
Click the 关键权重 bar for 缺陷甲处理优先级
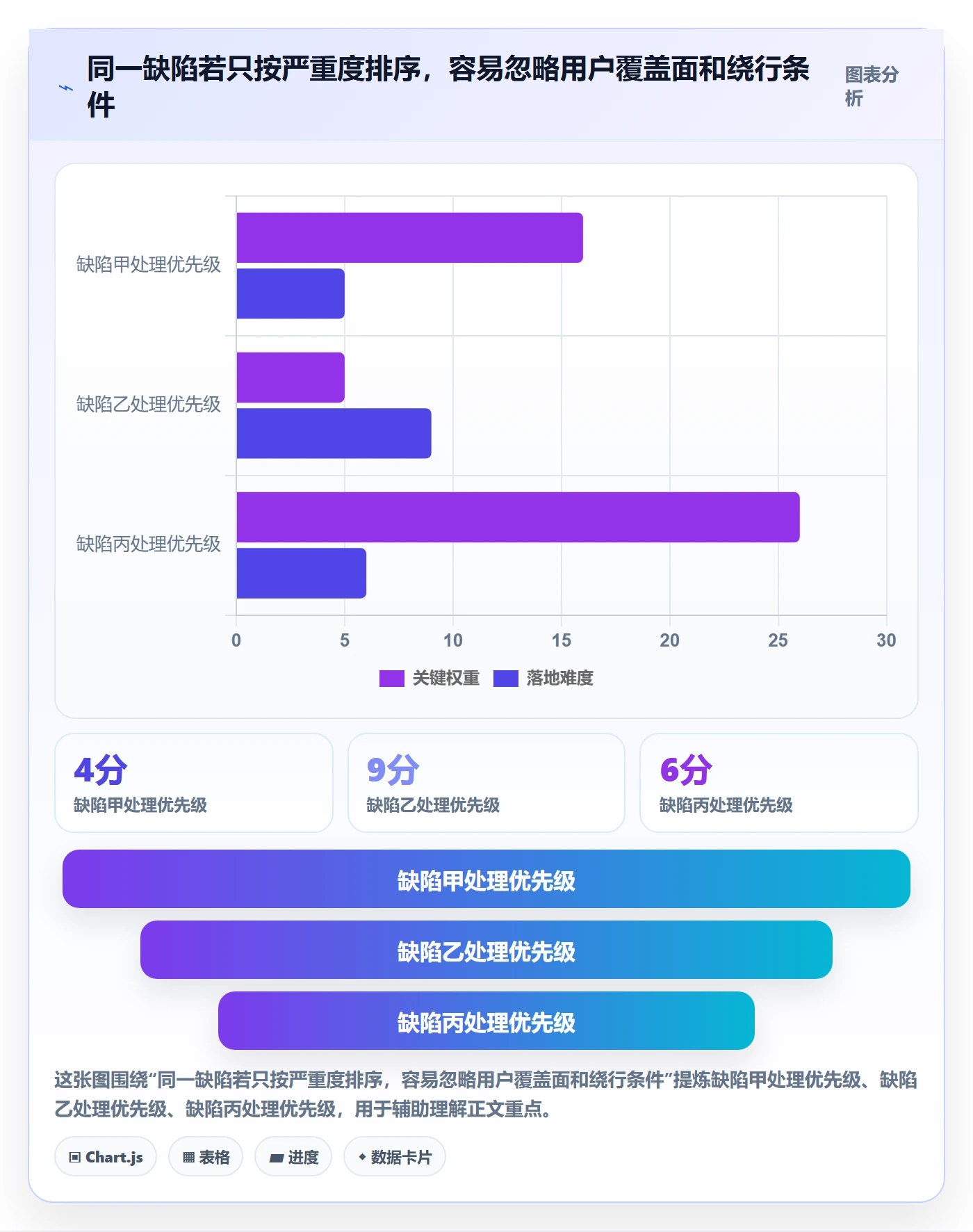[410, 238]
